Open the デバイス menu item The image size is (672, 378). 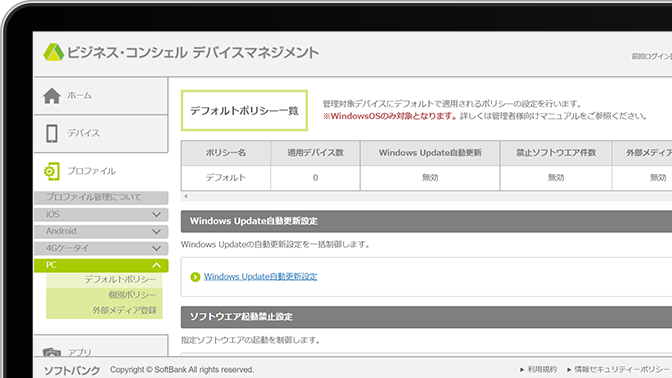[101, 133]
